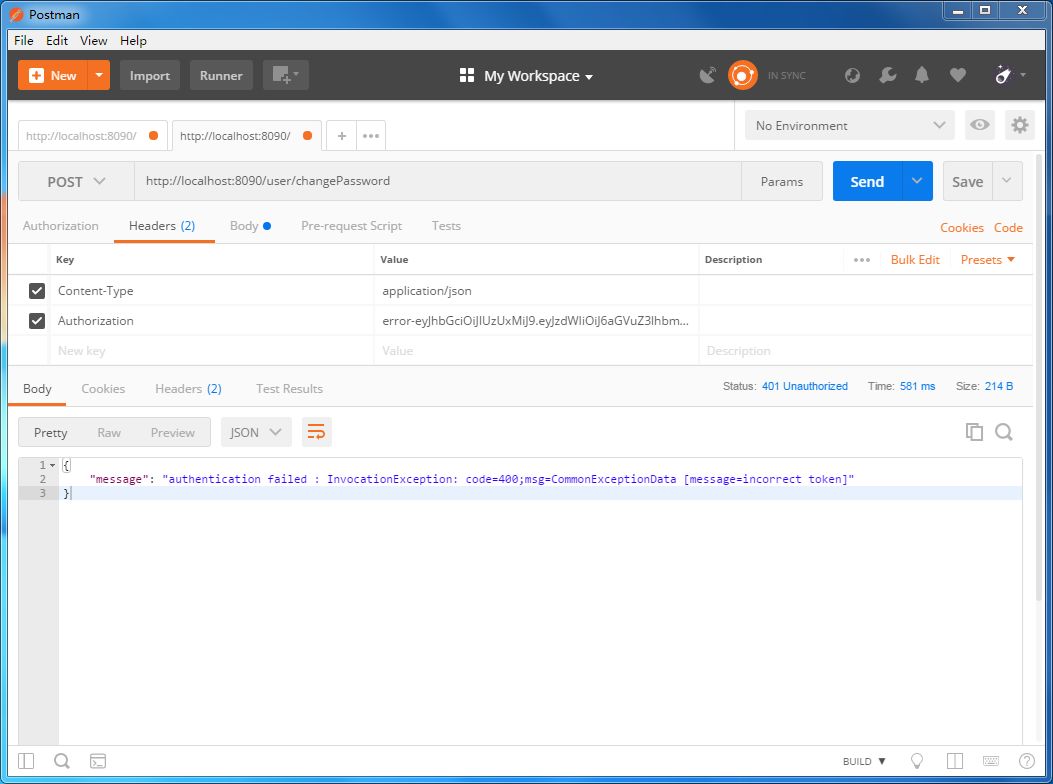Open the View menu

[x=93, y=40]
